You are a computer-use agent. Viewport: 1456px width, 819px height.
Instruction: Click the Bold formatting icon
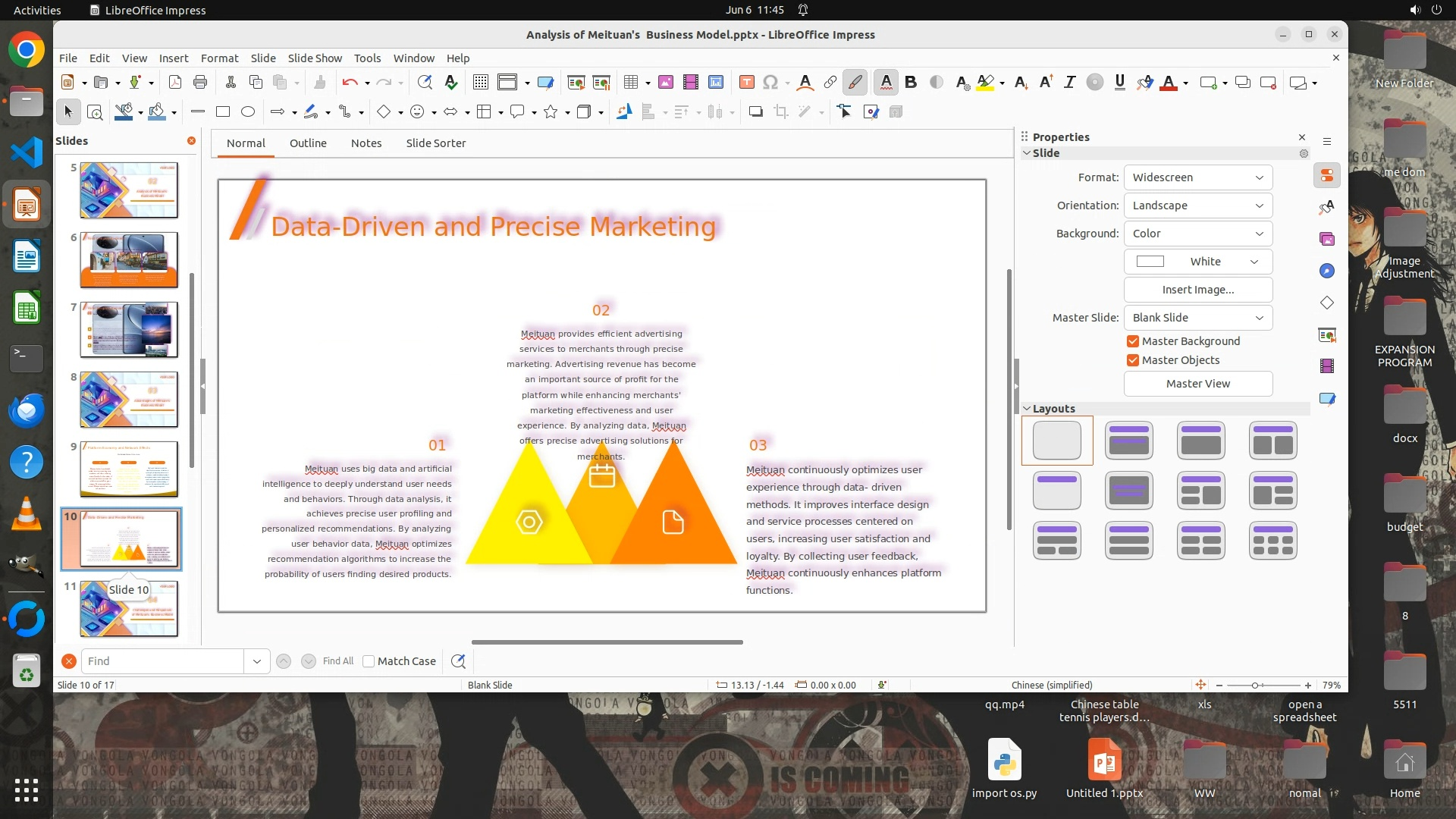point(911,83)
